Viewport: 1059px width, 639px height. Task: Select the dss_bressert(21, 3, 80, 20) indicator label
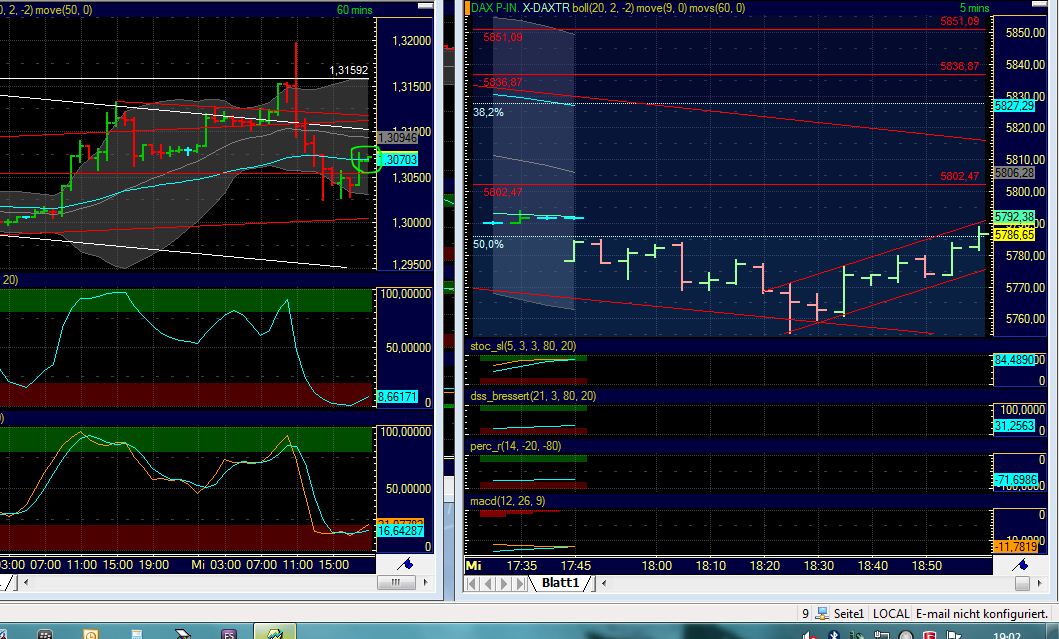pyautogui.click(x=533, y=396)
